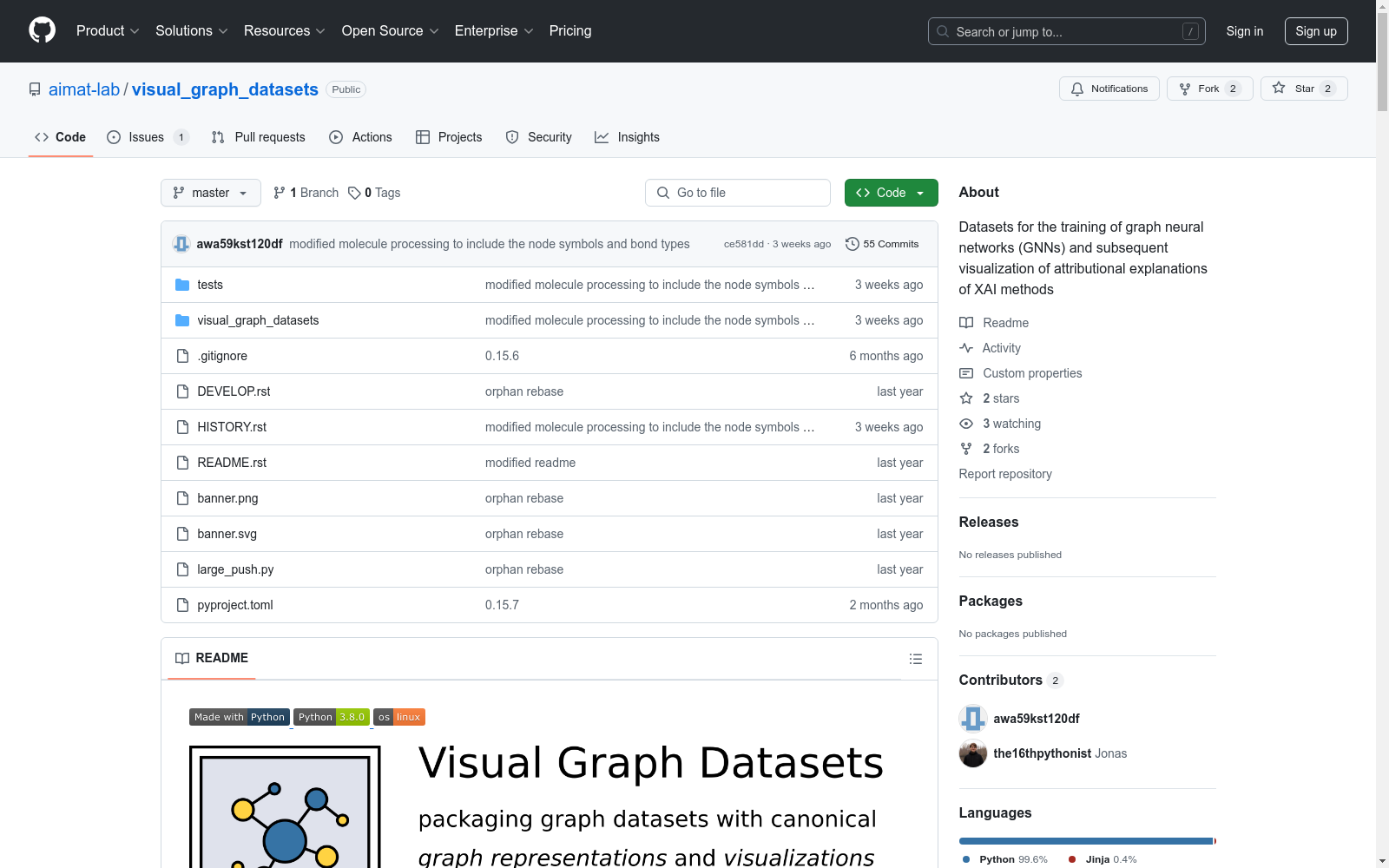Screen dimensions: 1389x868
Task: Click awa59kst120df avatar in Contributors
Action: pyautogui.click(x=973, y=719)
